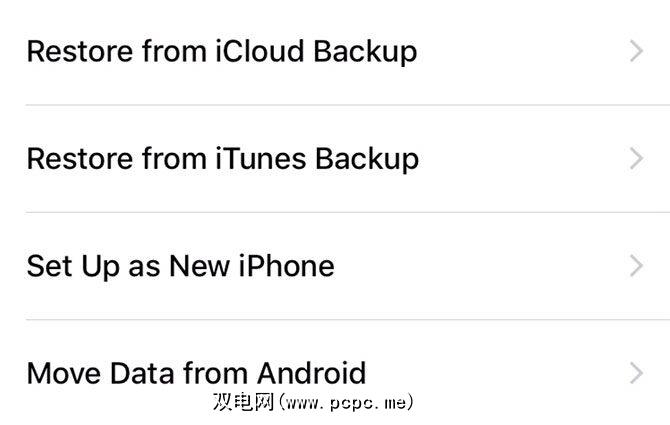Open Move Data from Android

(196, 374)
